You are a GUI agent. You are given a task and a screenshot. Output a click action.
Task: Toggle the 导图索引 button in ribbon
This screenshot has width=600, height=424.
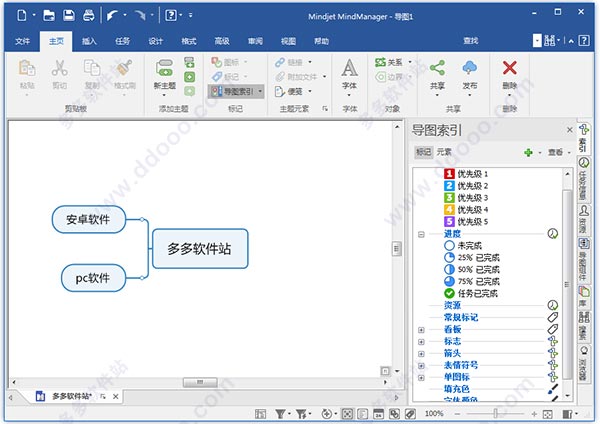pos(236,91)
